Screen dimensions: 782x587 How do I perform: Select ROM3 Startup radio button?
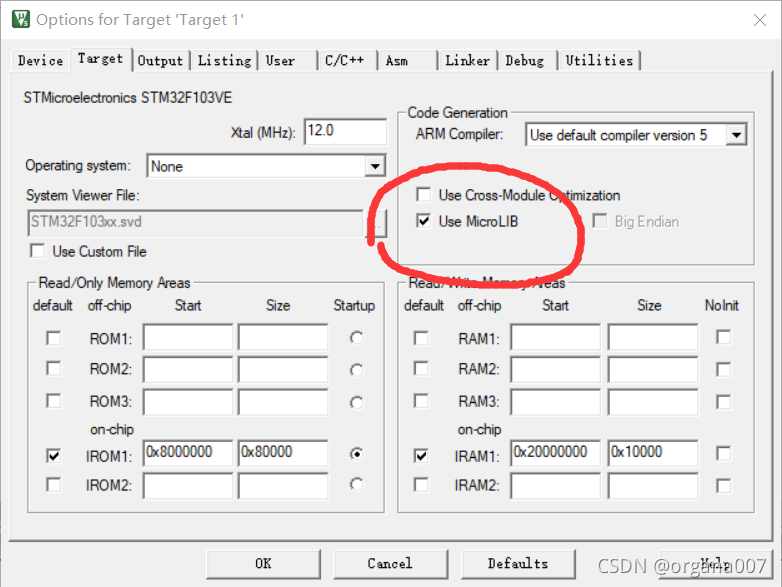[356, 402]
